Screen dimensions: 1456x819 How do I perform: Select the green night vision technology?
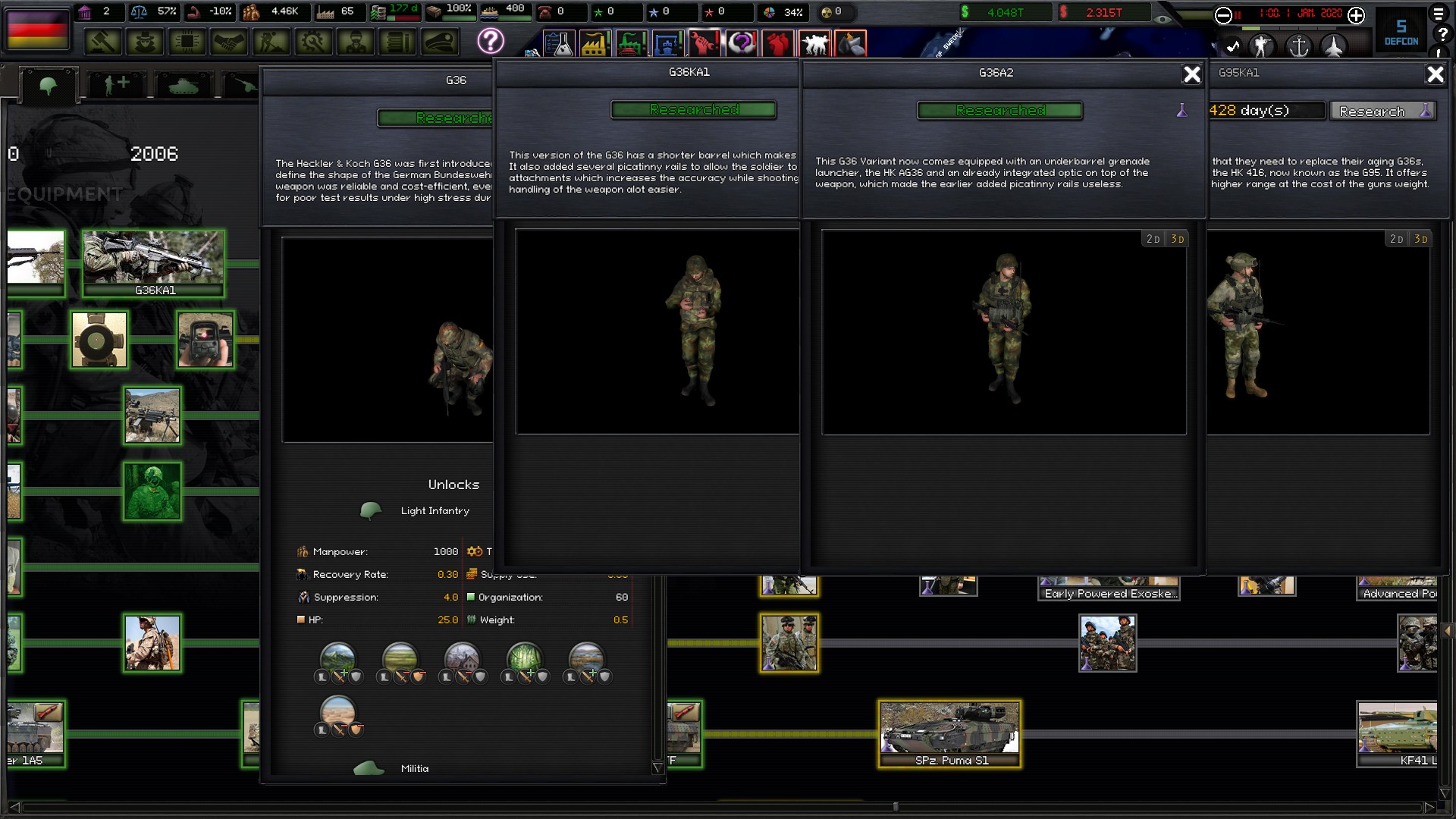(152, 491)
